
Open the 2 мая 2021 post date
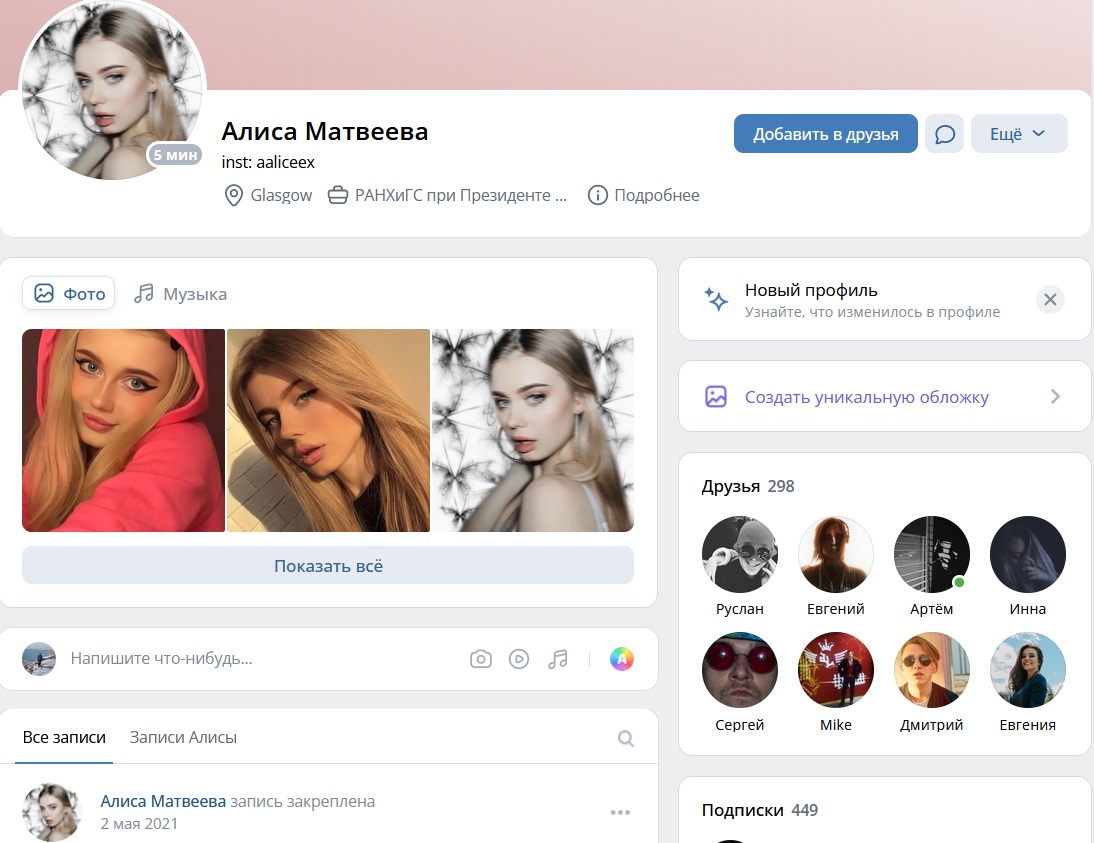coord(139,823)
